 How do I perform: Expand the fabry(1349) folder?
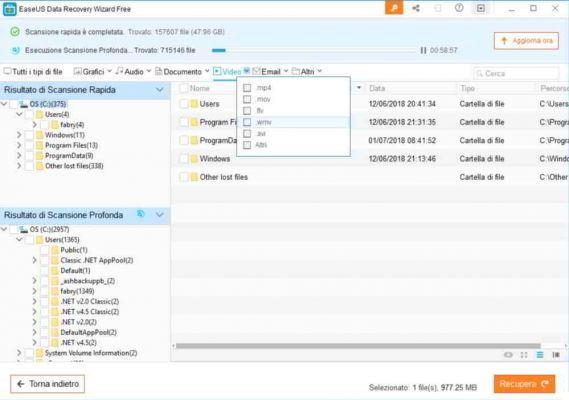tap(34, 291)
